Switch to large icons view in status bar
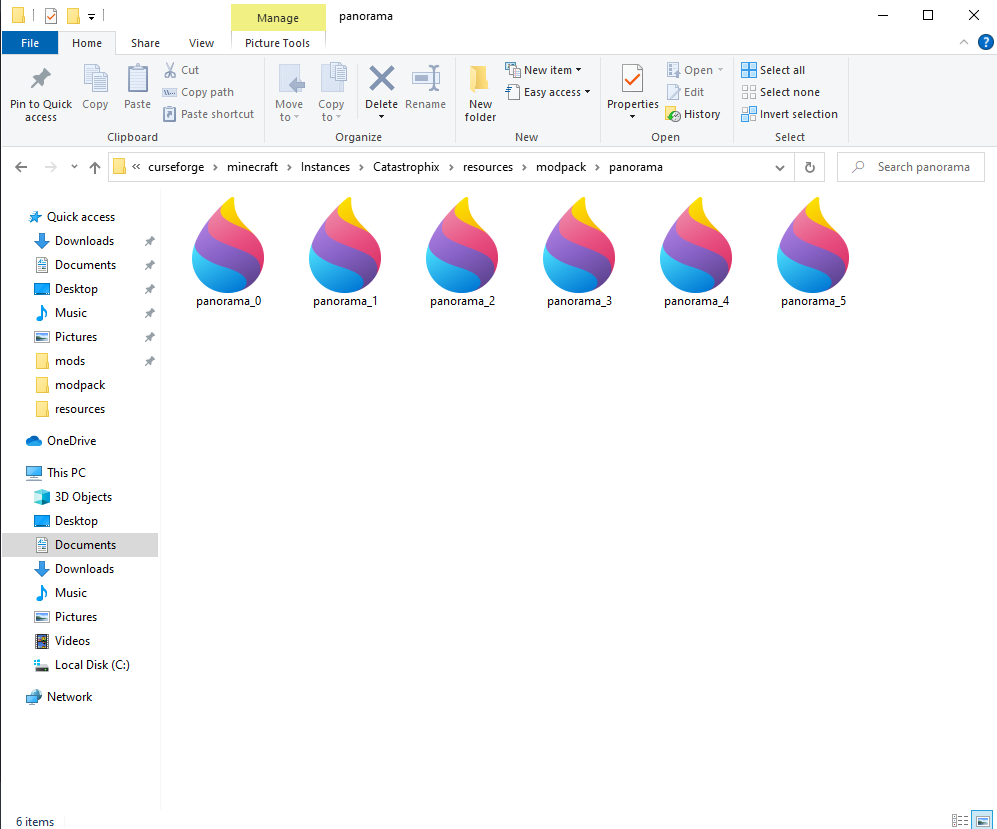997x829 pixels. 983,820
